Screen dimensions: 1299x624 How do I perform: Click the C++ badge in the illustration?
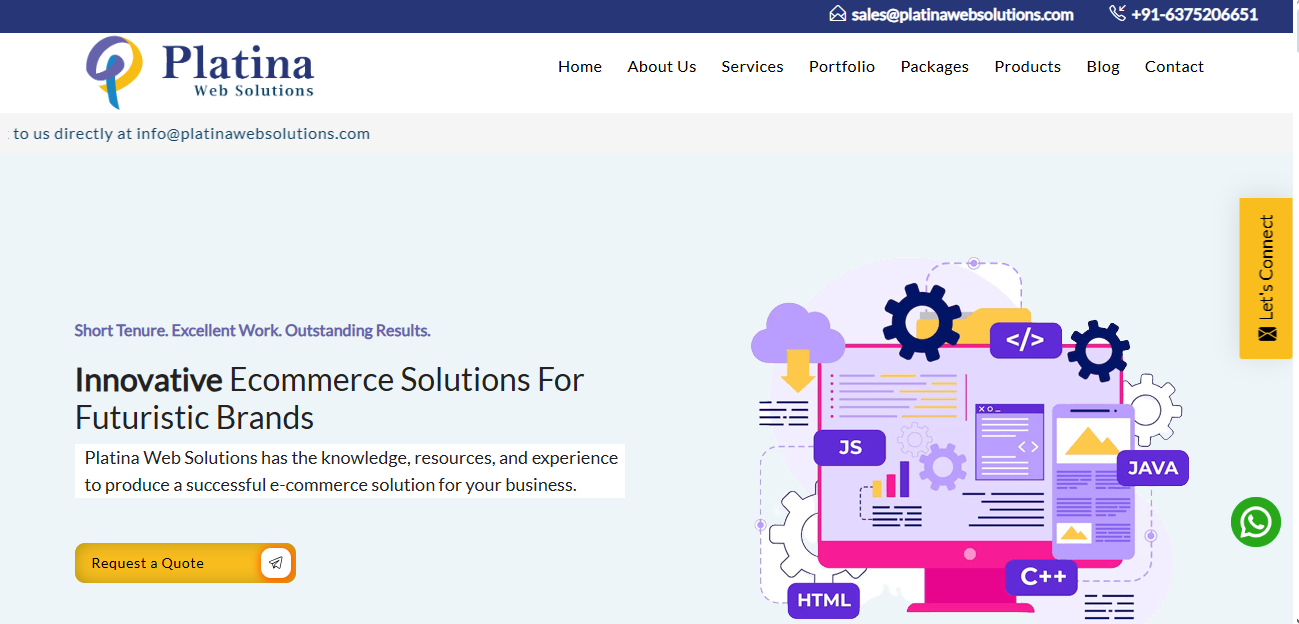tap(1042, 577)
